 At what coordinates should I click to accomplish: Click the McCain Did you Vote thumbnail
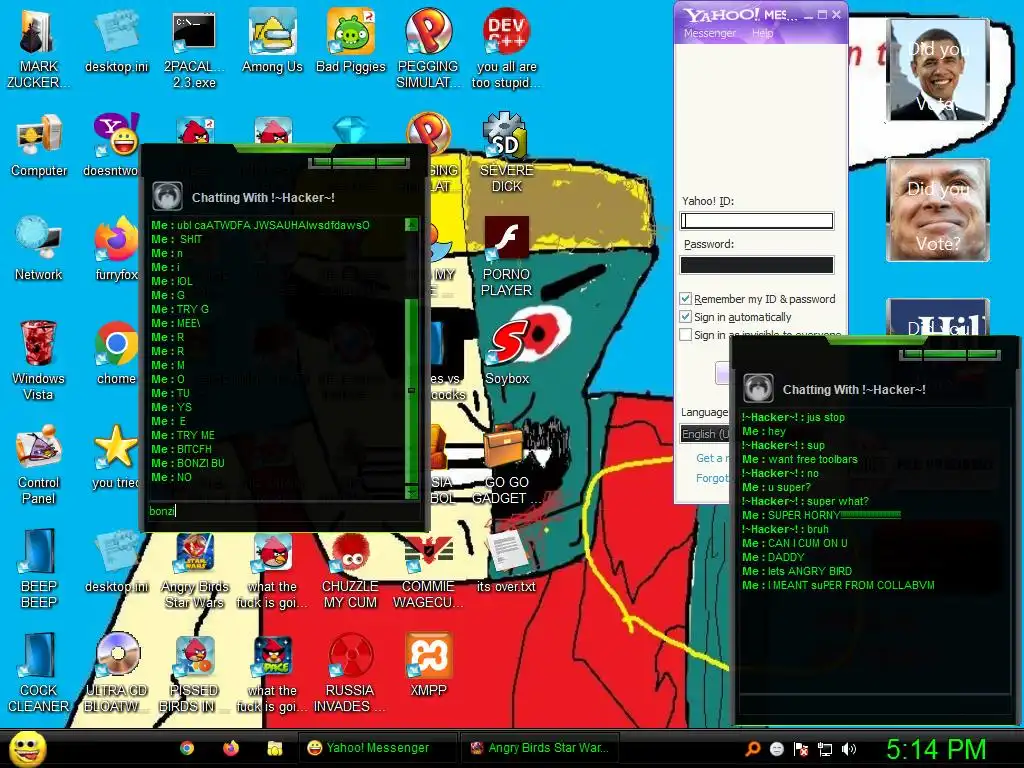click(x=938, y=210)
